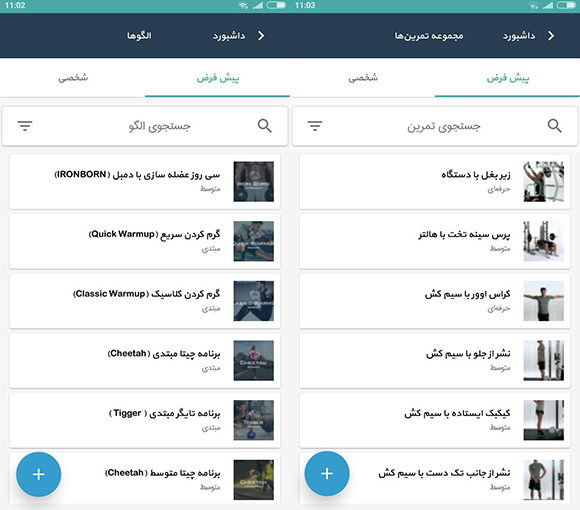The height and width of the screenshot is (510, 580).
Task: Open داشبورد link in الگوها header
Action: [x=229, y=36]
